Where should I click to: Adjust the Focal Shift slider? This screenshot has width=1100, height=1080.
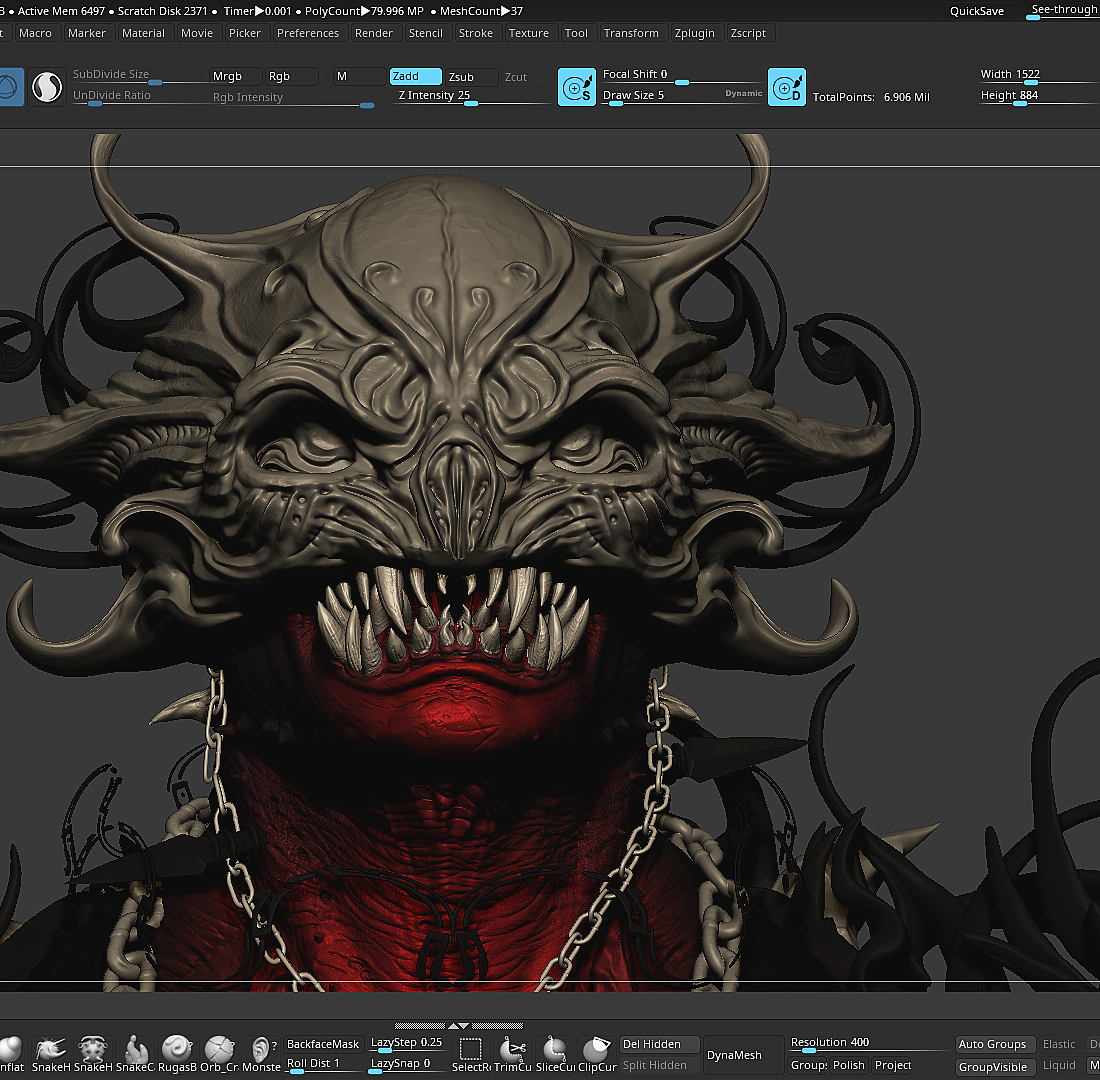pyautogui.click(x=682, y=76)
